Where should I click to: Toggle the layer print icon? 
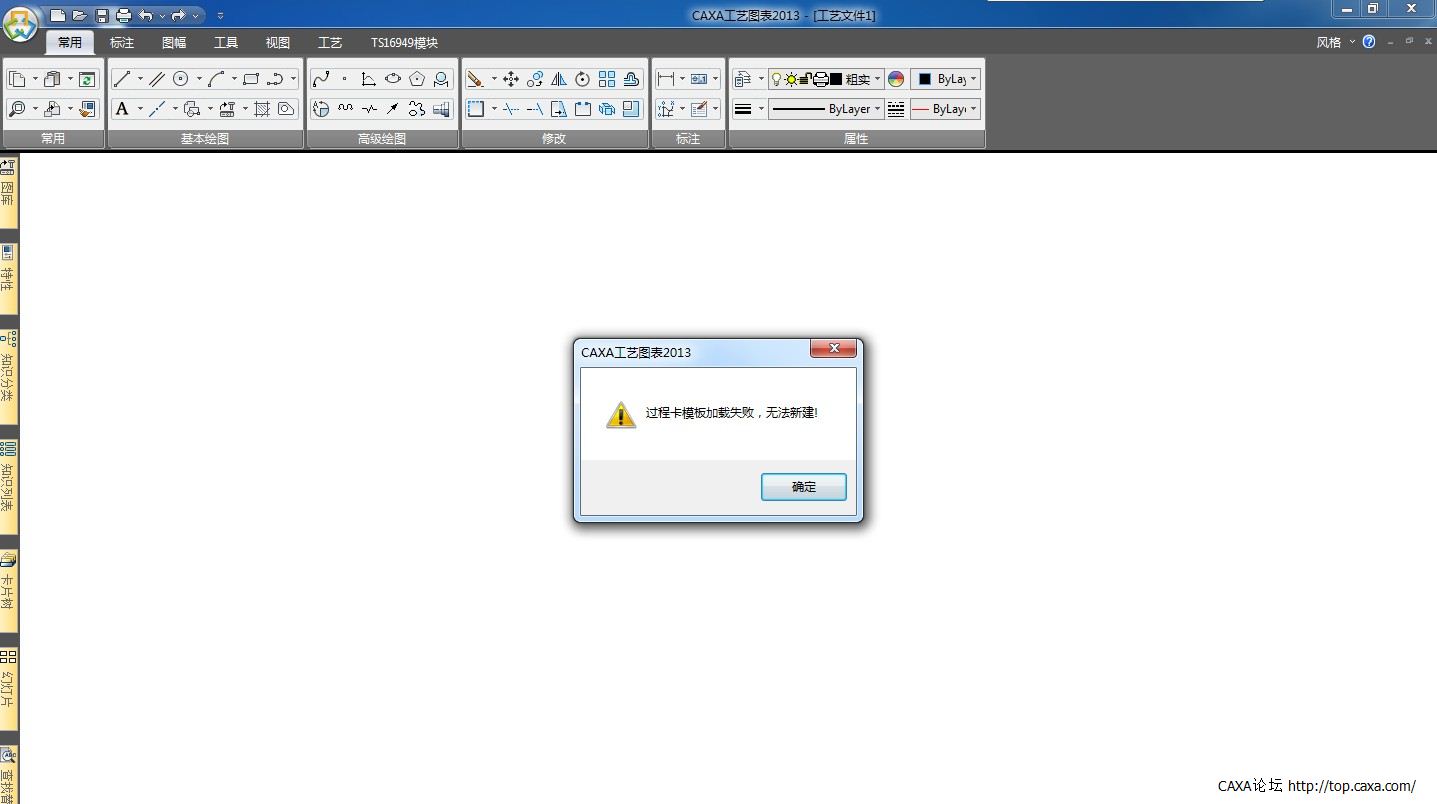coord(820,79)
